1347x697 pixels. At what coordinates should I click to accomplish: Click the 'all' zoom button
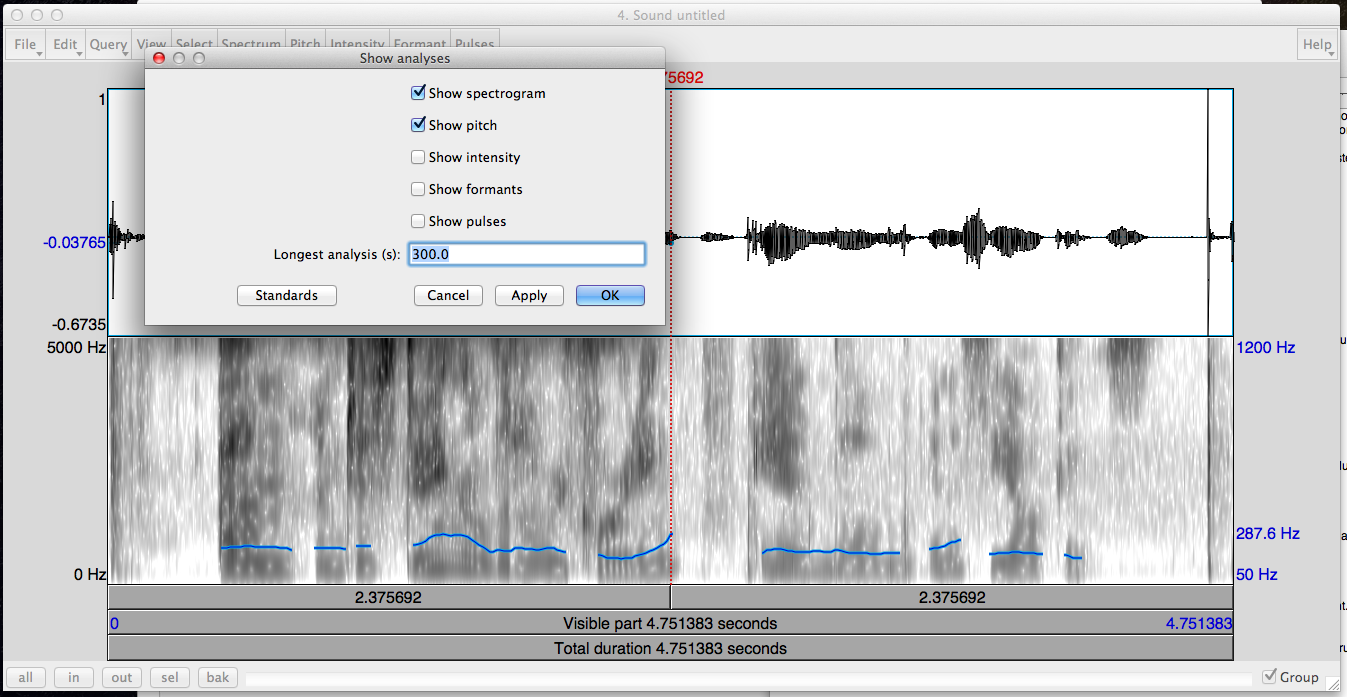pyautogui.click(x=26, y=677)
